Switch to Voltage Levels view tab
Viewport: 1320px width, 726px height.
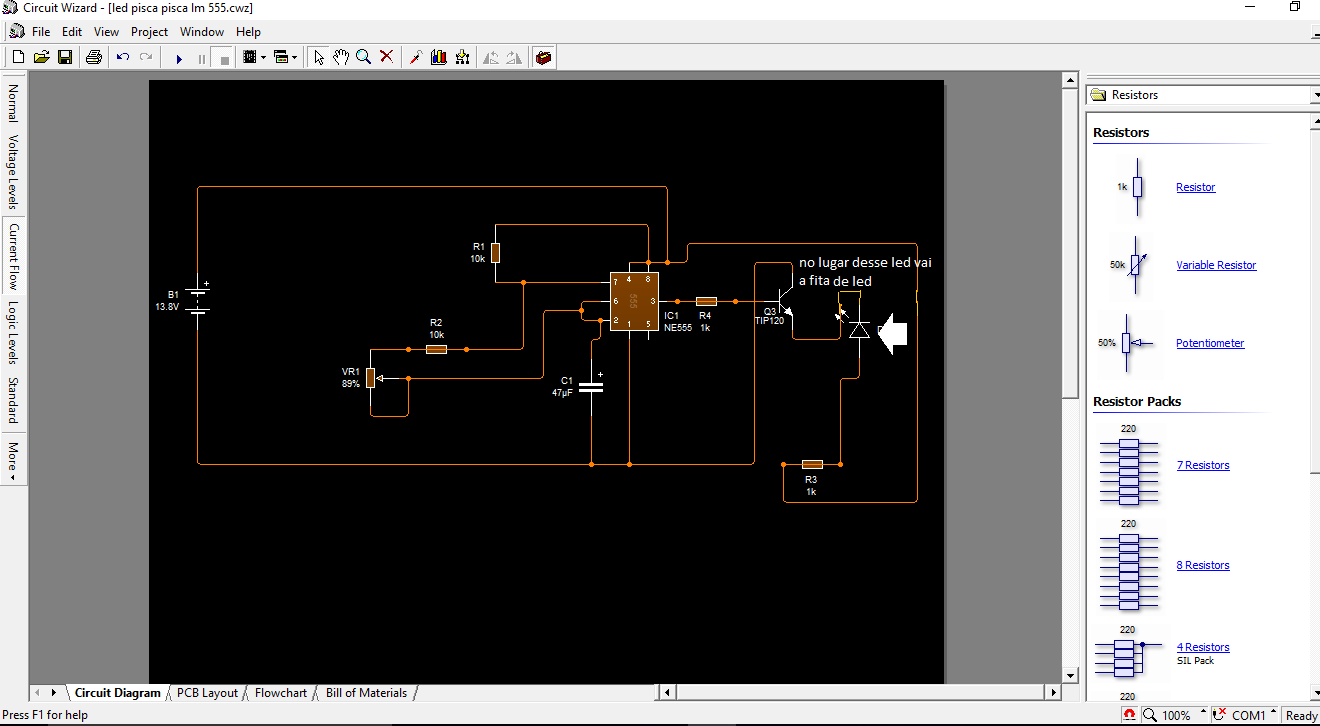click(x=13, y=171)
